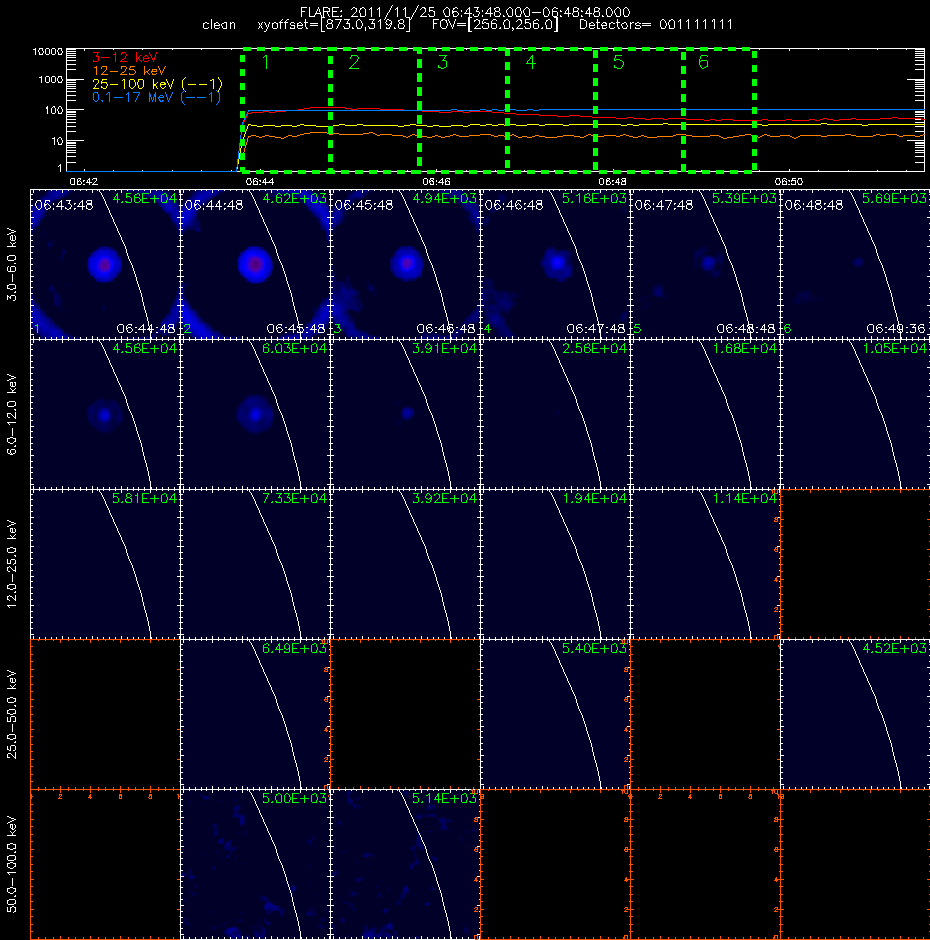The width and height of the screenshot is (930, 940).
Task: View the 12.0-25.0 keV image labeled 1.94E+04
Action: click(555, 564)
